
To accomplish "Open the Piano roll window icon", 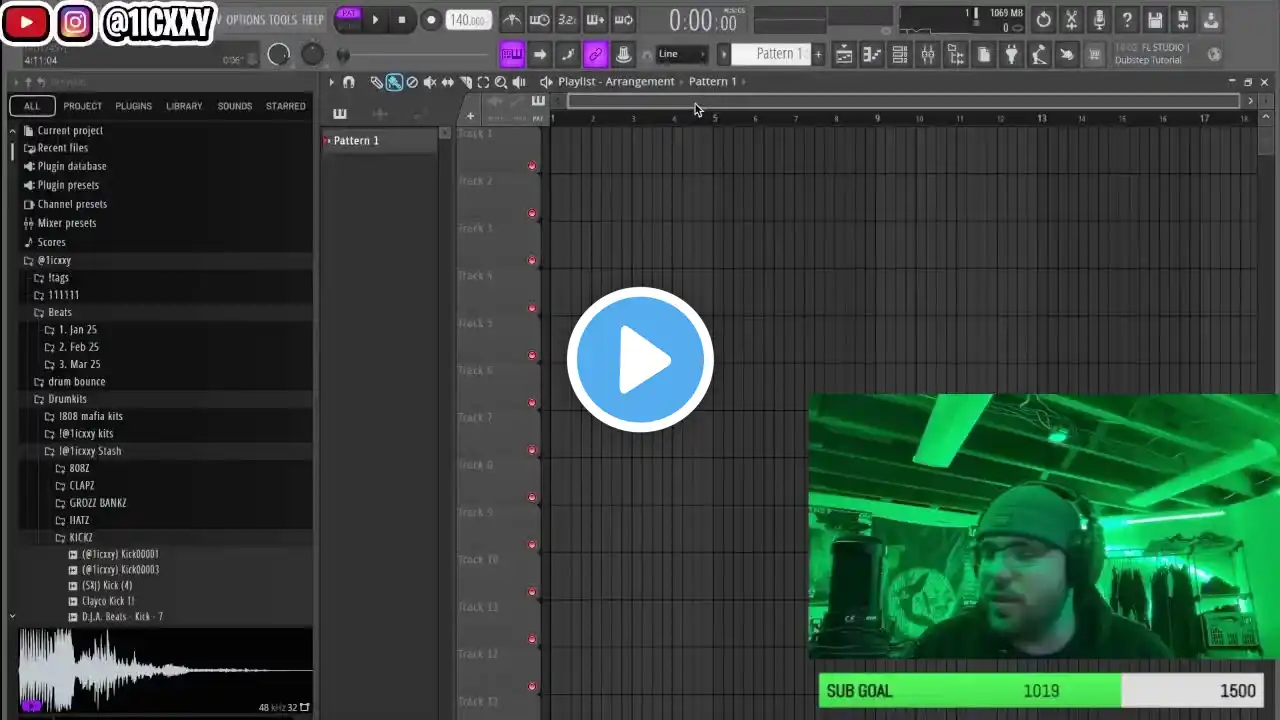I will [872, 55].
